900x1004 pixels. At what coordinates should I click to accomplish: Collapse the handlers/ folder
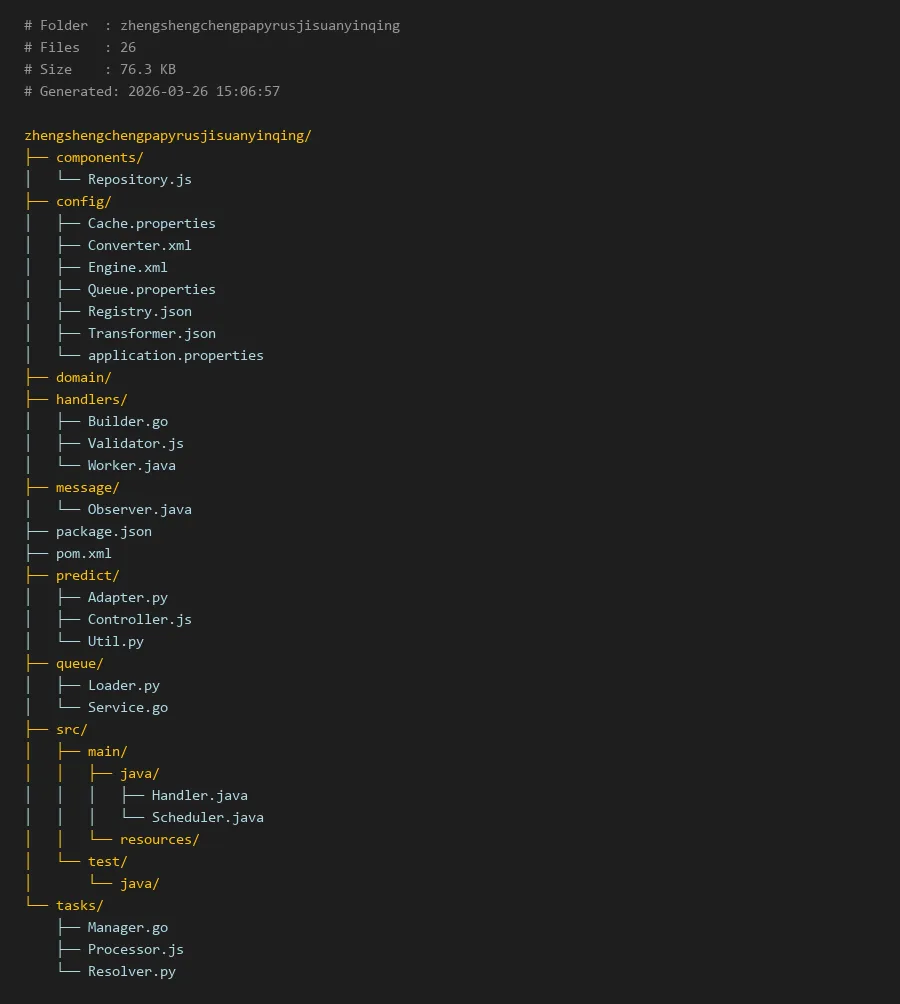pyautogui.click(x=91, y=399)
